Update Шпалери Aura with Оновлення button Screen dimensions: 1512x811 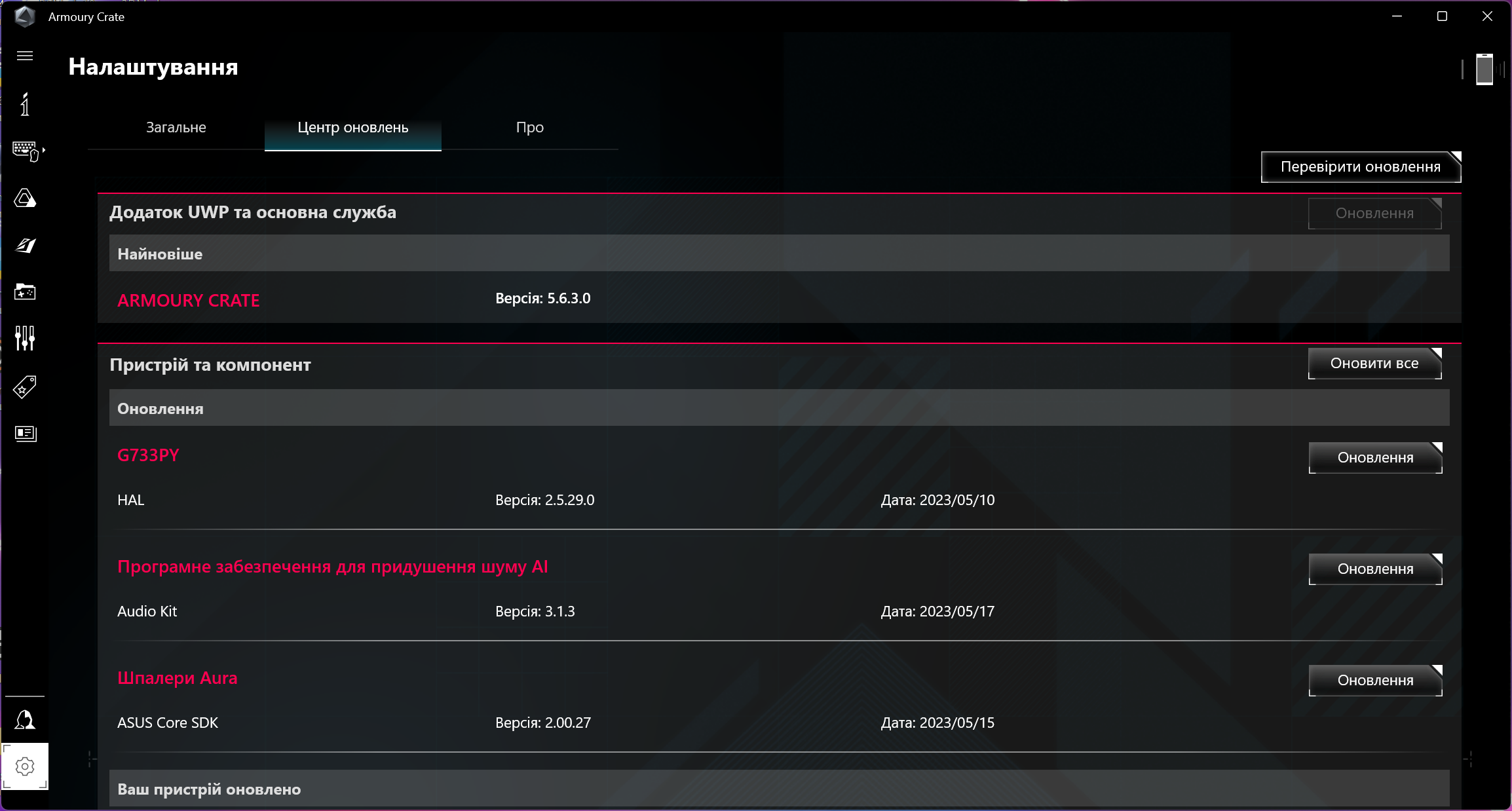point(1375,681)
